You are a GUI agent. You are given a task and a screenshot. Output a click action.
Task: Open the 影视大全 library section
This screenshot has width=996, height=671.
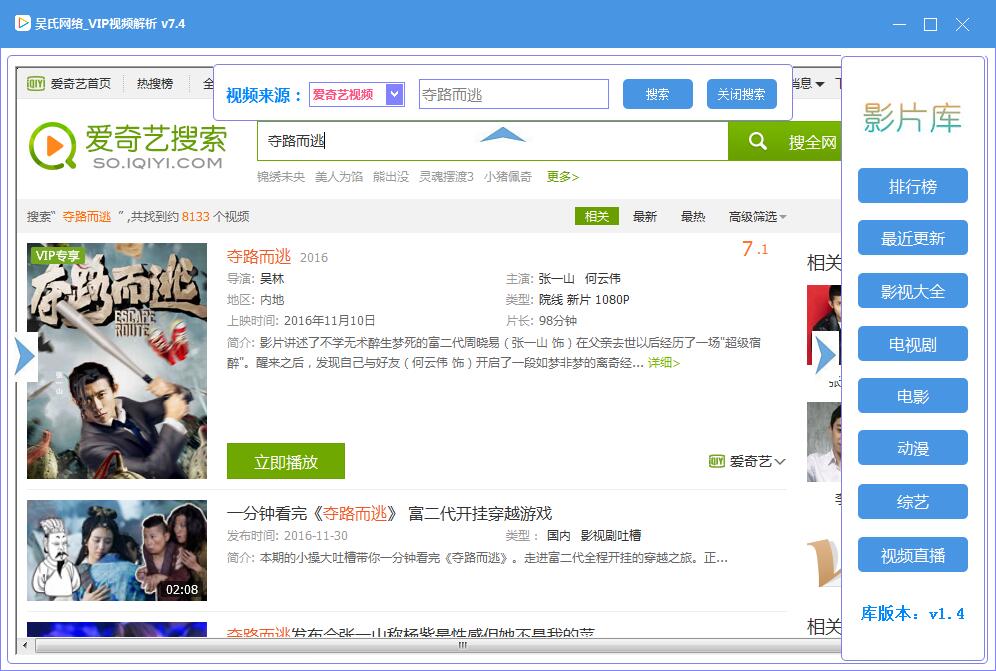[x=913, y=291]
